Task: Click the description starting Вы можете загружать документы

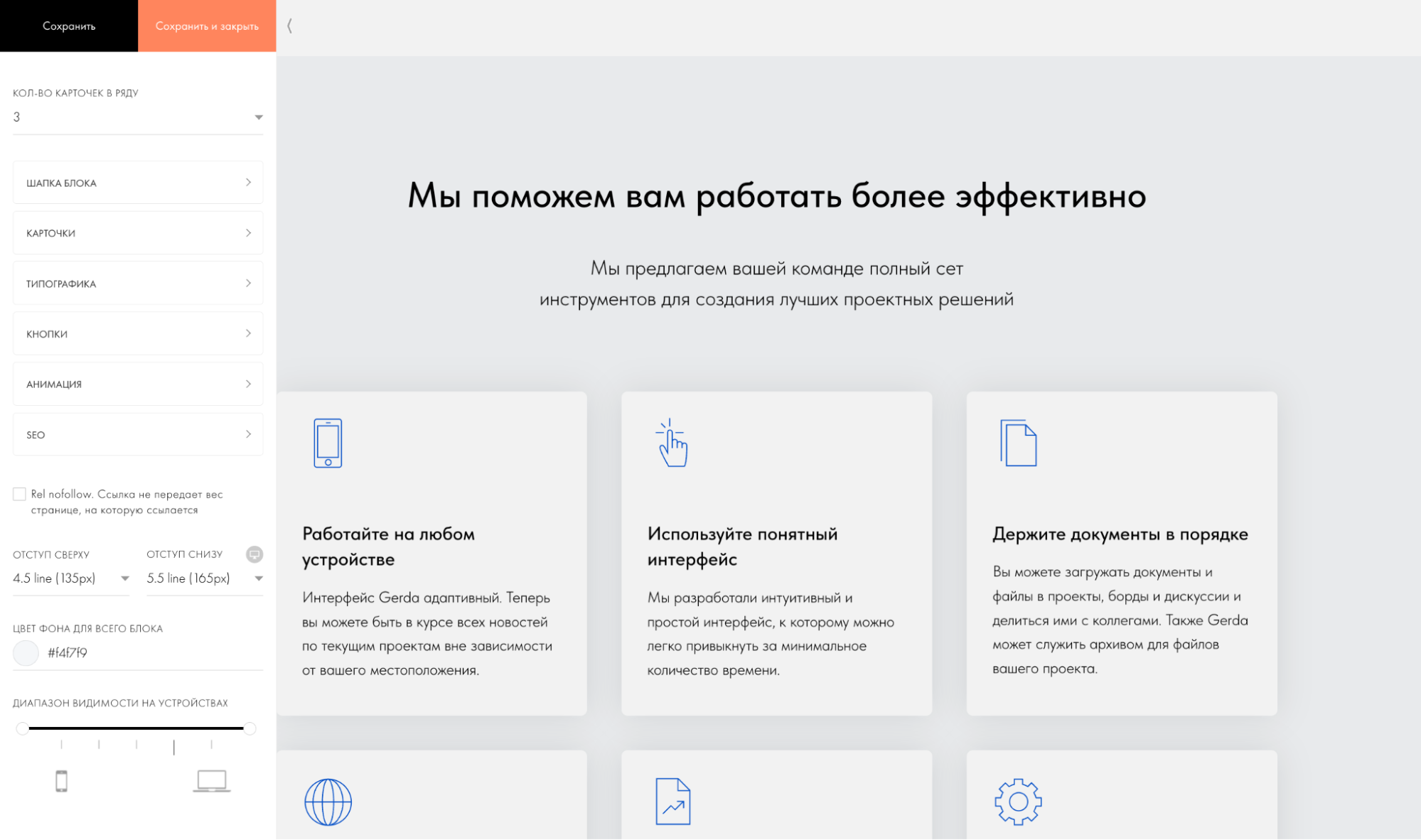Action: click(1120, 620)
